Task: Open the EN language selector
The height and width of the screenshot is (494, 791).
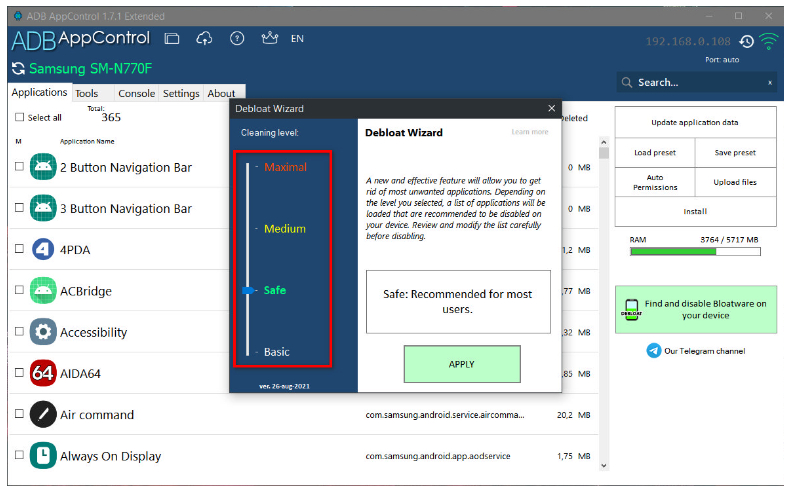Action: tap(297, 39)
